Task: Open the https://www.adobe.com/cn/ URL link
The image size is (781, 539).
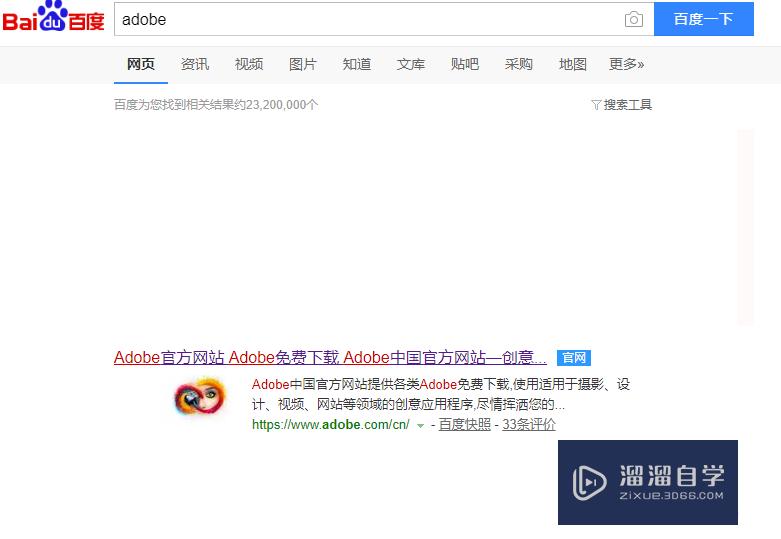Action: (x=331, y=424)
